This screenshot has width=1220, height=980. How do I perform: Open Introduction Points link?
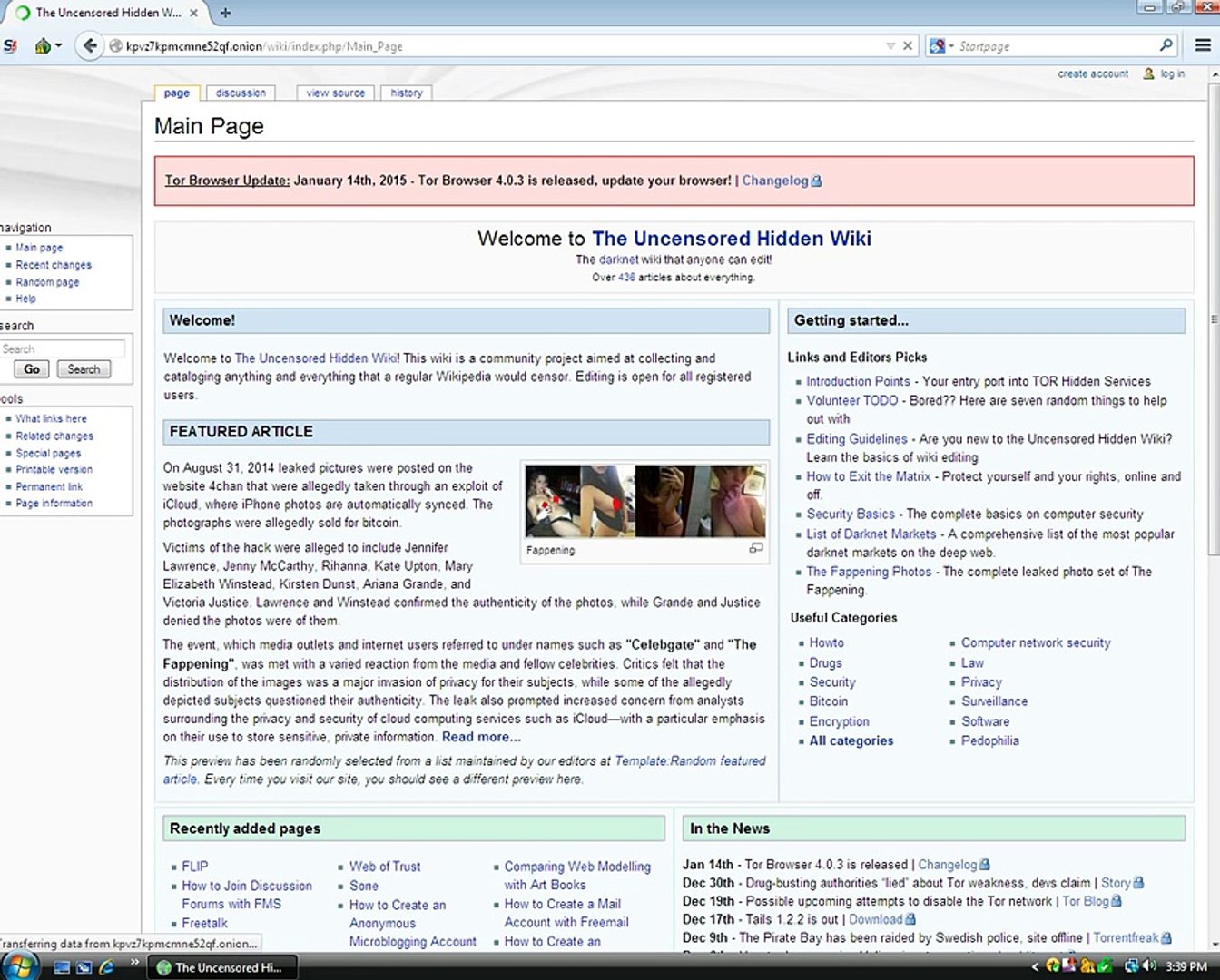[858, 381]
